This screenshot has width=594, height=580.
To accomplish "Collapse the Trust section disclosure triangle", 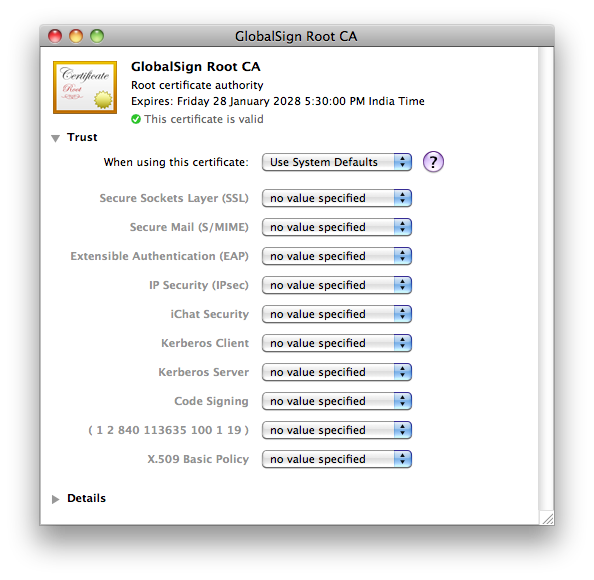I will (56, 138).
